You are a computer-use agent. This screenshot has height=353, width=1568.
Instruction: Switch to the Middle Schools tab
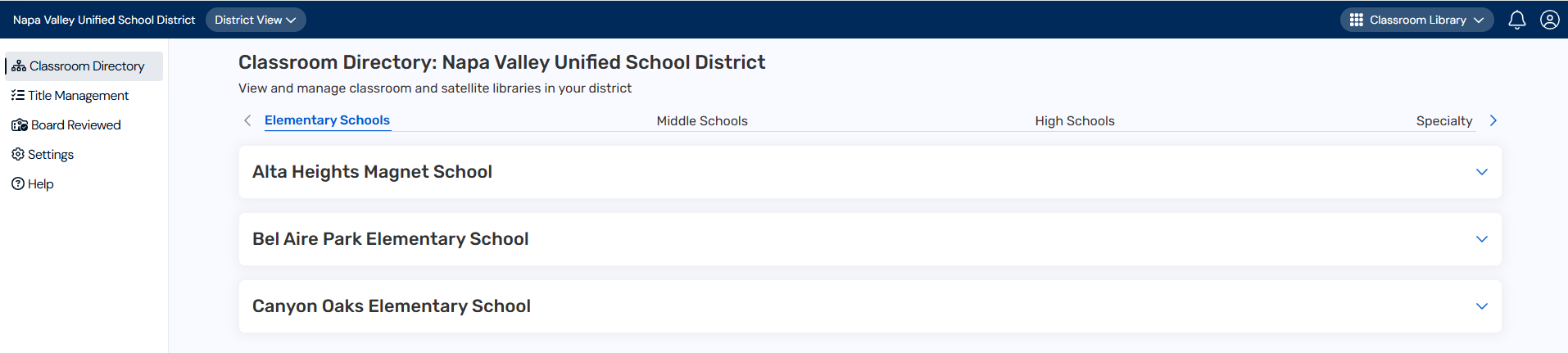[702, 121]
